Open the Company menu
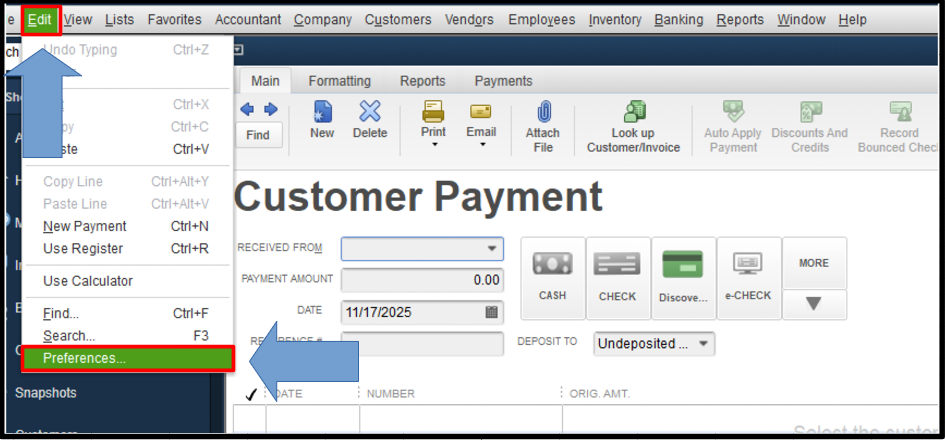Image resolution: width=945 pixels, height=440 pixels. (x=323, y=20)
